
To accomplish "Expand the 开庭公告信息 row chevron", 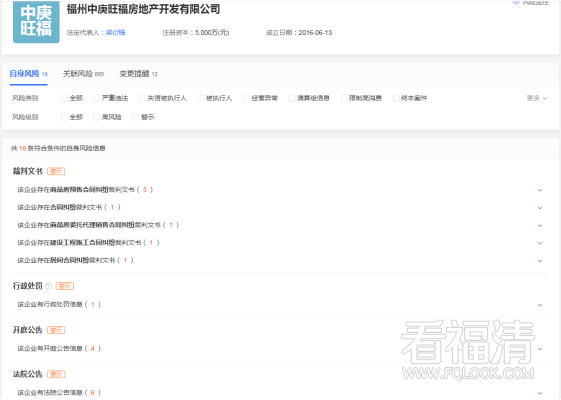I will 540,349.
